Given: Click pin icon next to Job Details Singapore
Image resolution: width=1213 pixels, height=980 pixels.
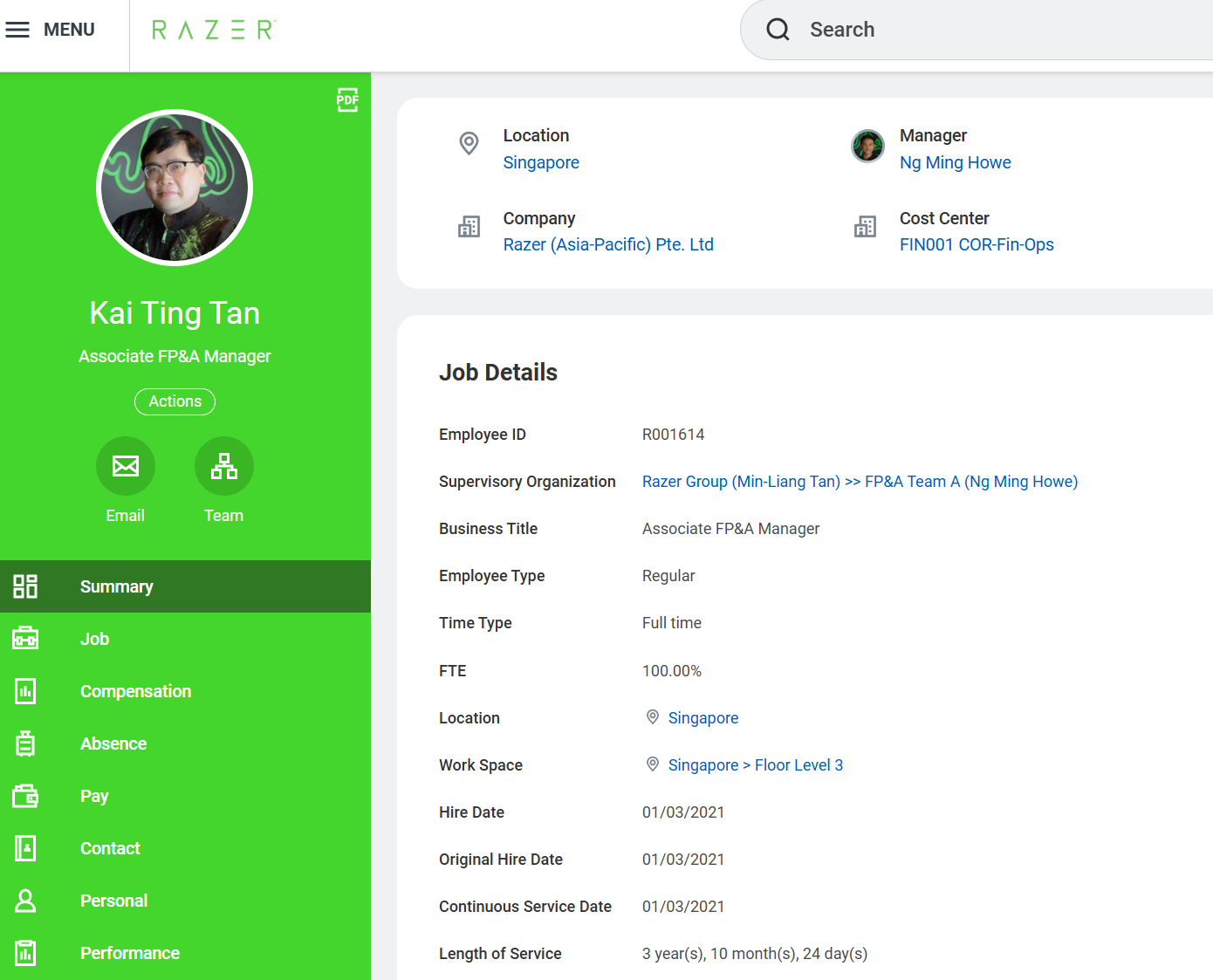Looking at the screenshot, I should click(x=653, y=717).
